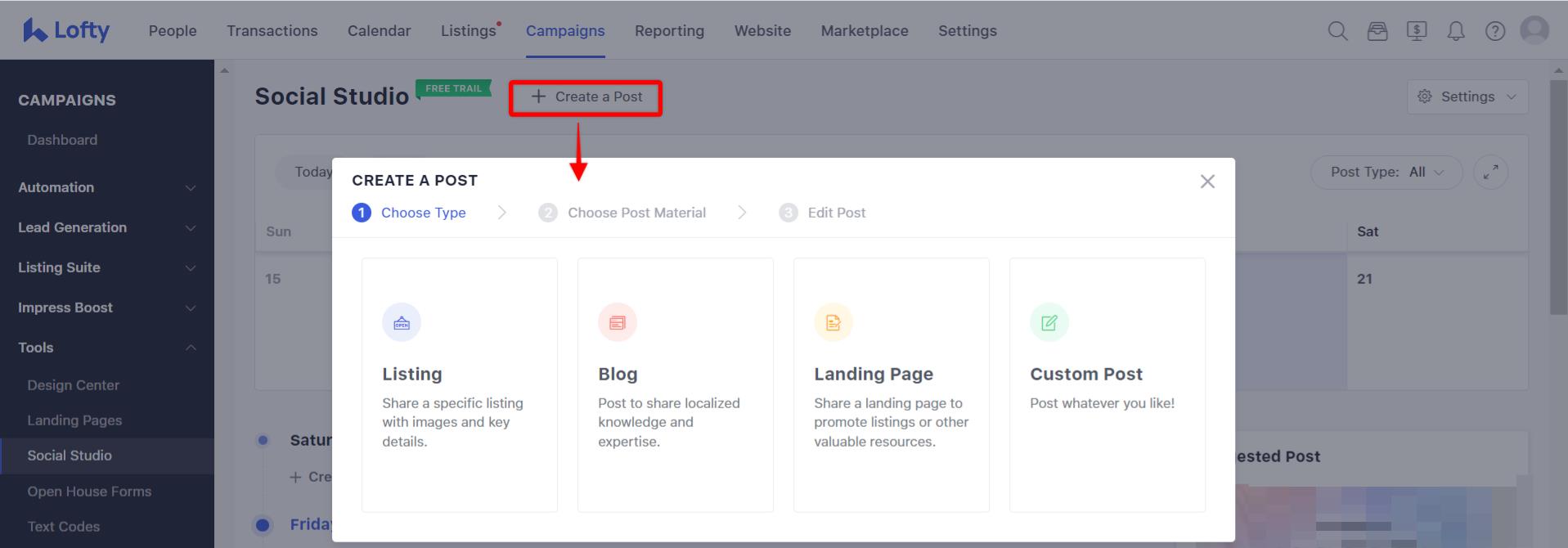Screen dimensions: 1568x548
Task: Open the user profile avatar
Action: [1534, 30]
